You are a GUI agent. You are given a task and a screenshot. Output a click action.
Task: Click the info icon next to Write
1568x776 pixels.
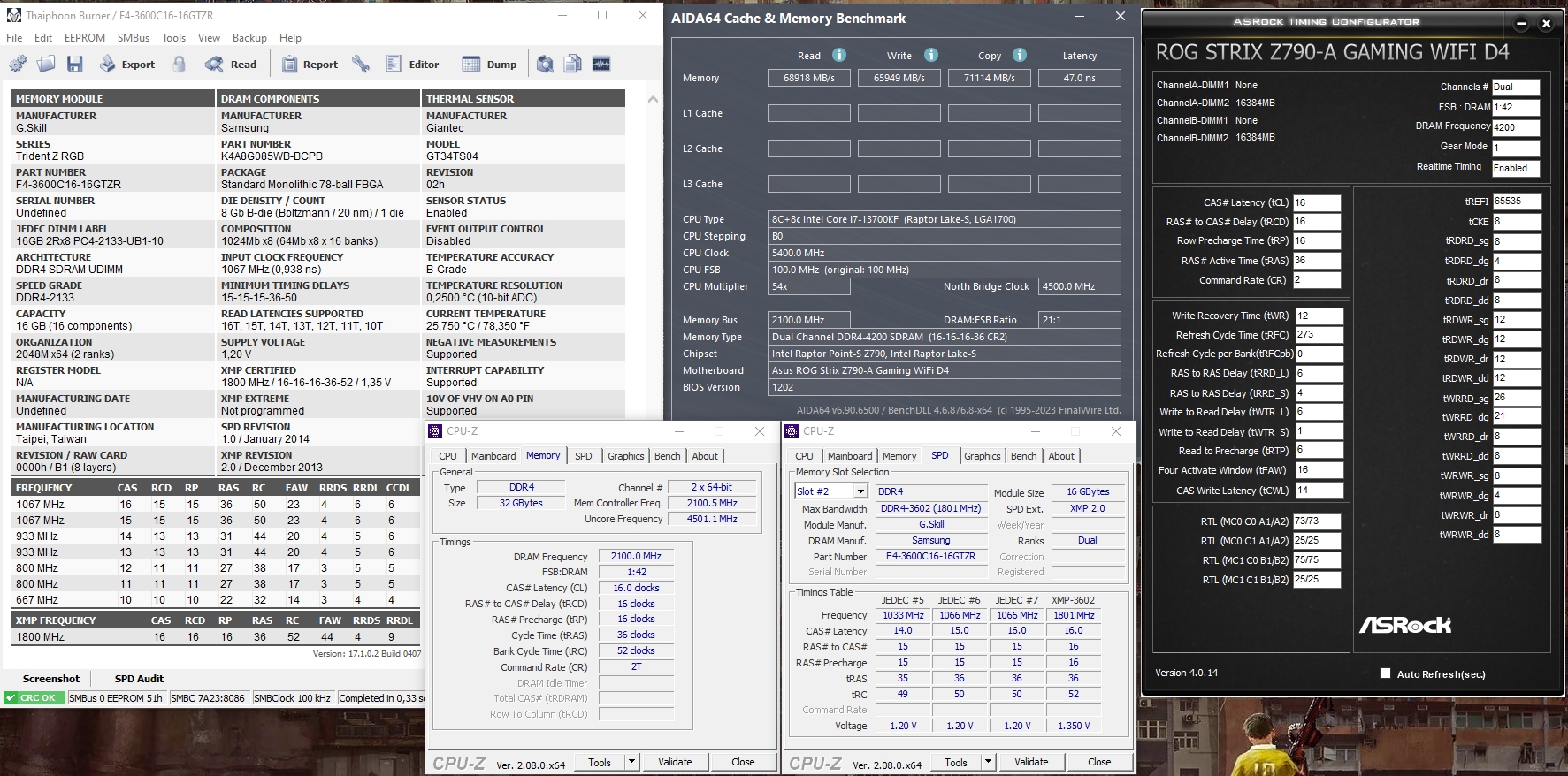tap(931, 55)
